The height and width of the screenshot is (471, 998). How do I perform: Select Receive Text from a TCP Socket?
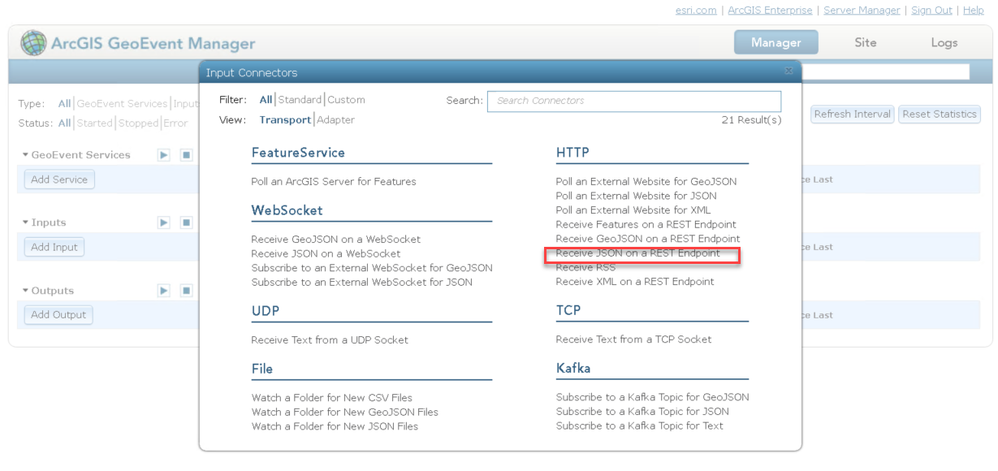pos(633,339)
